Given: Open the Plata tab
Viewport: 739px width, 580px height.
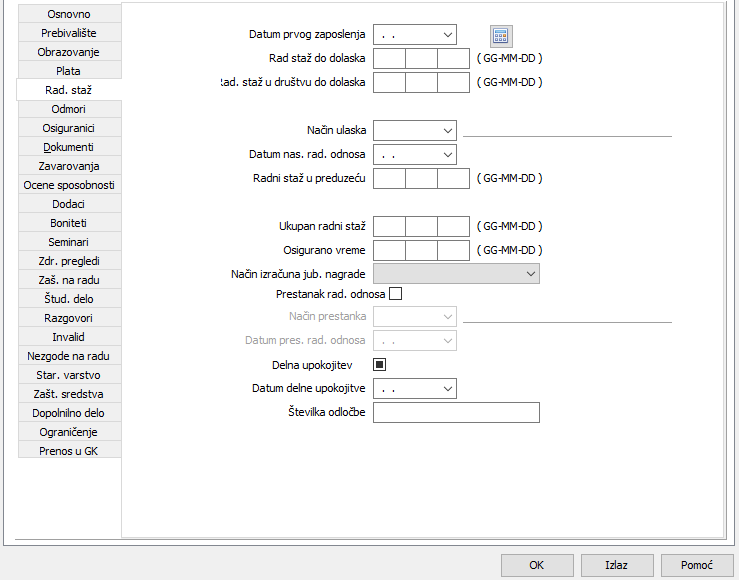Looking at the screenshot, I should tap(69, 71).
